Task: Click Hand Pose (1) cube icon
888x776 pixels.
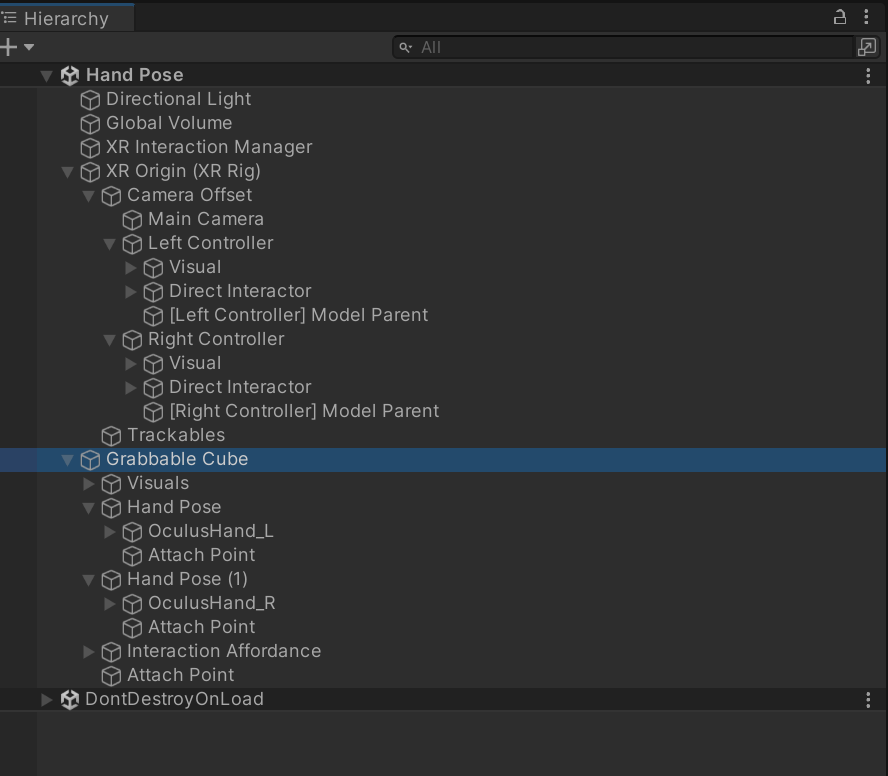Action: coord(111,580)
